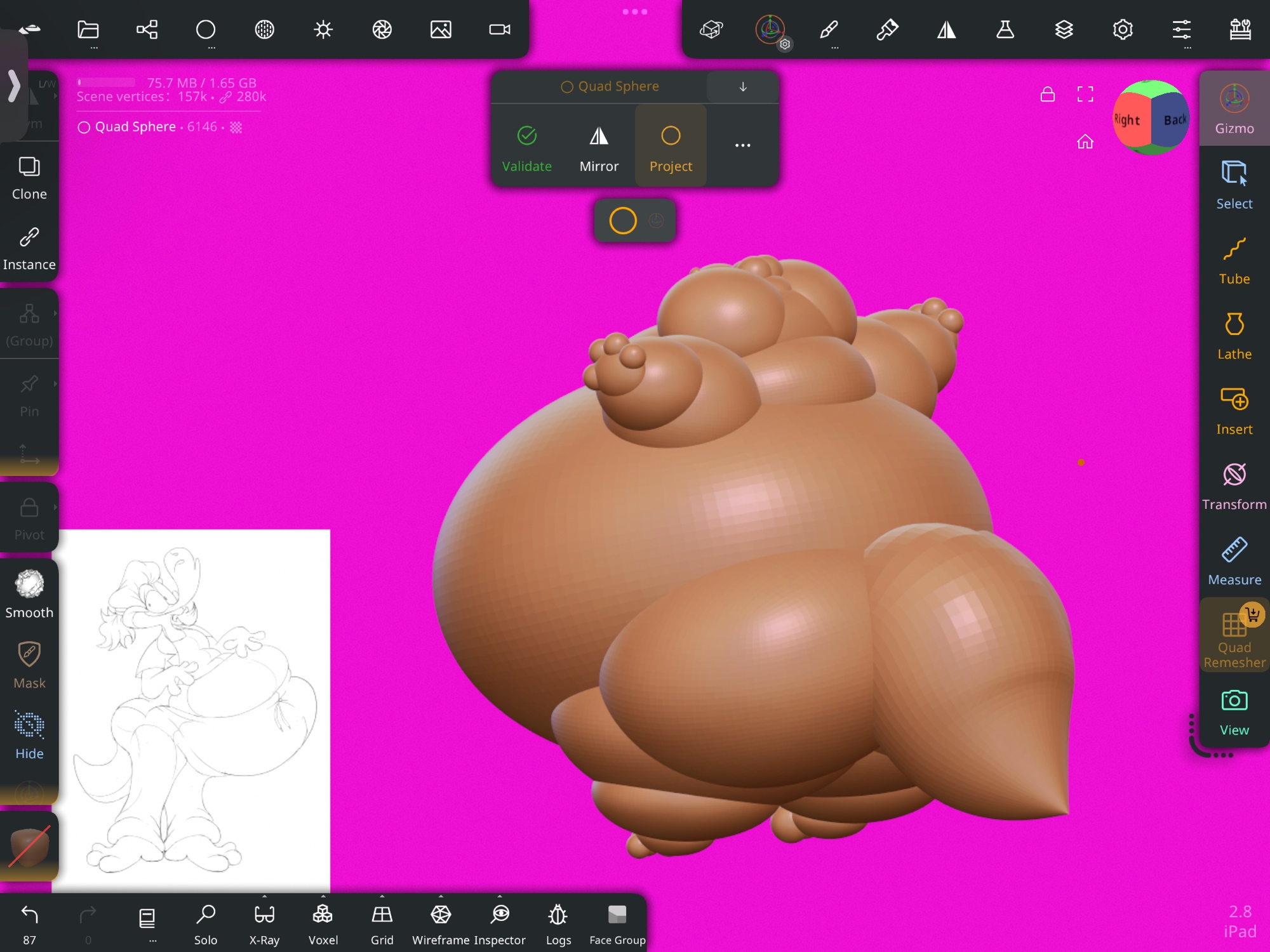Viewport: 1270px width, 952px height.
Task: Select the Transform tool
Action: [x=1234, y=487]
